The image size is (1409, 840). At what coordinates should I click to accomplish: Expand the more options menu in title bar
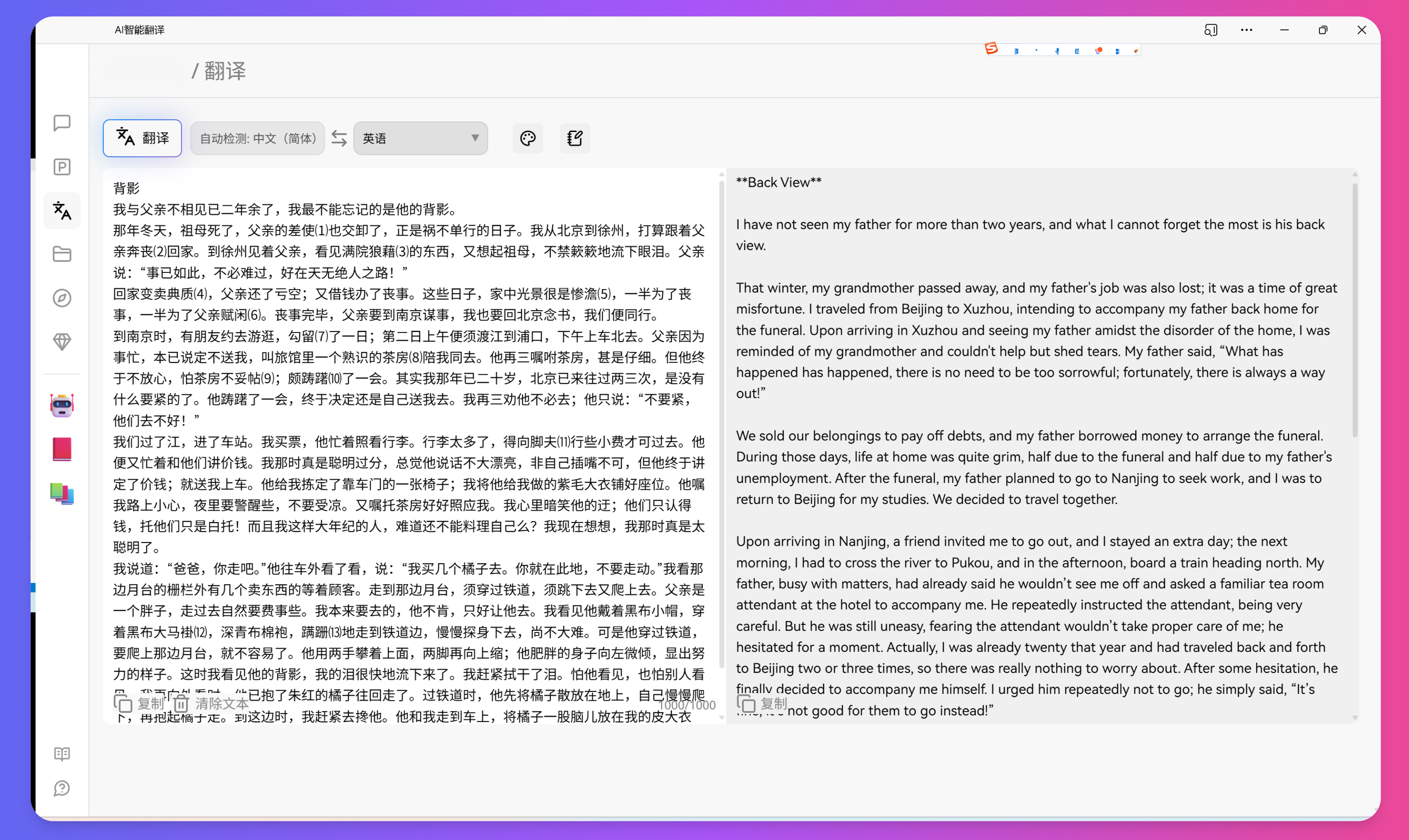[x=1247, y=30]
